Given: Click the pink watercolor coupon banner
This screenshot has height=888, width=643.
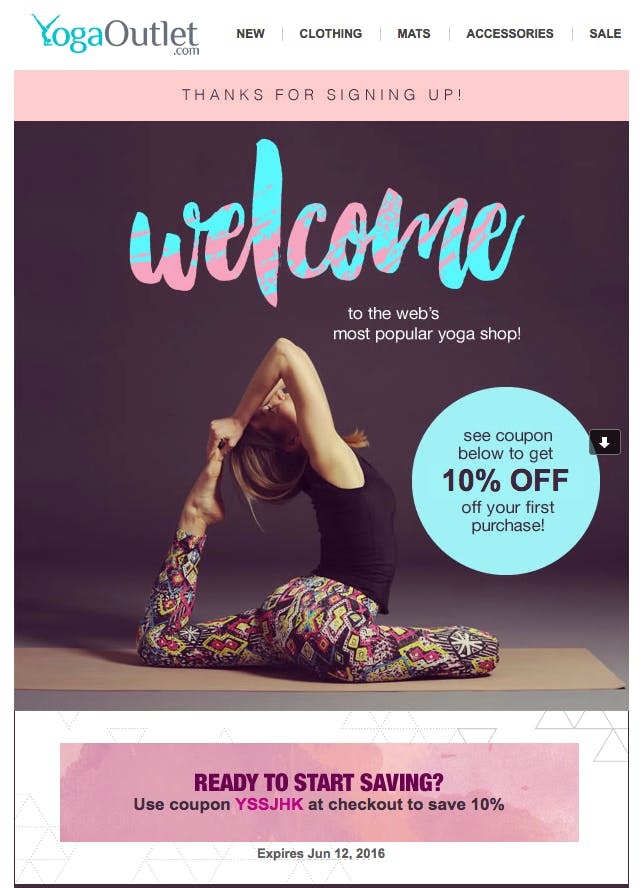Looking at the screenshot, I should [320, 792].
